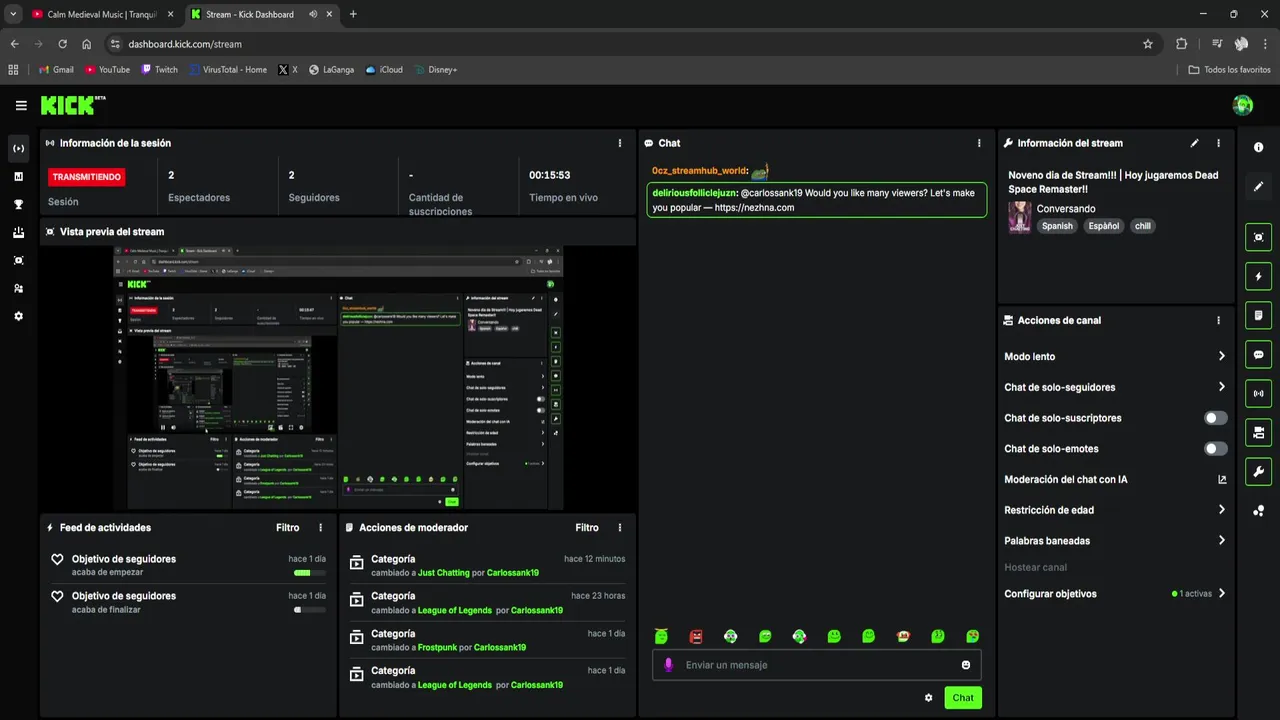The width and height of the screenshot is (1280, 720).
Task: Click the chat bubble icon in right sidebar
Action: click(x=1258, y=354)
